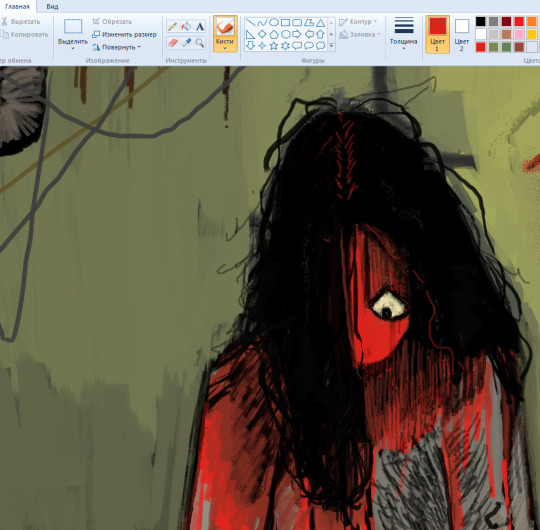Open the Выделить selection dropdown arrow
Viewport: 540px width, 530px height.
[x=73, y=49]
